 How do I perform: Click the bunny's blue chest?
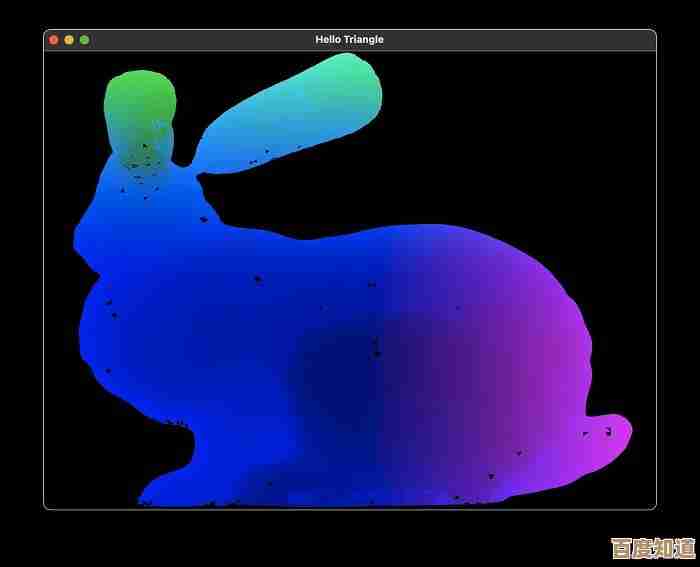[x=130, y=330]
